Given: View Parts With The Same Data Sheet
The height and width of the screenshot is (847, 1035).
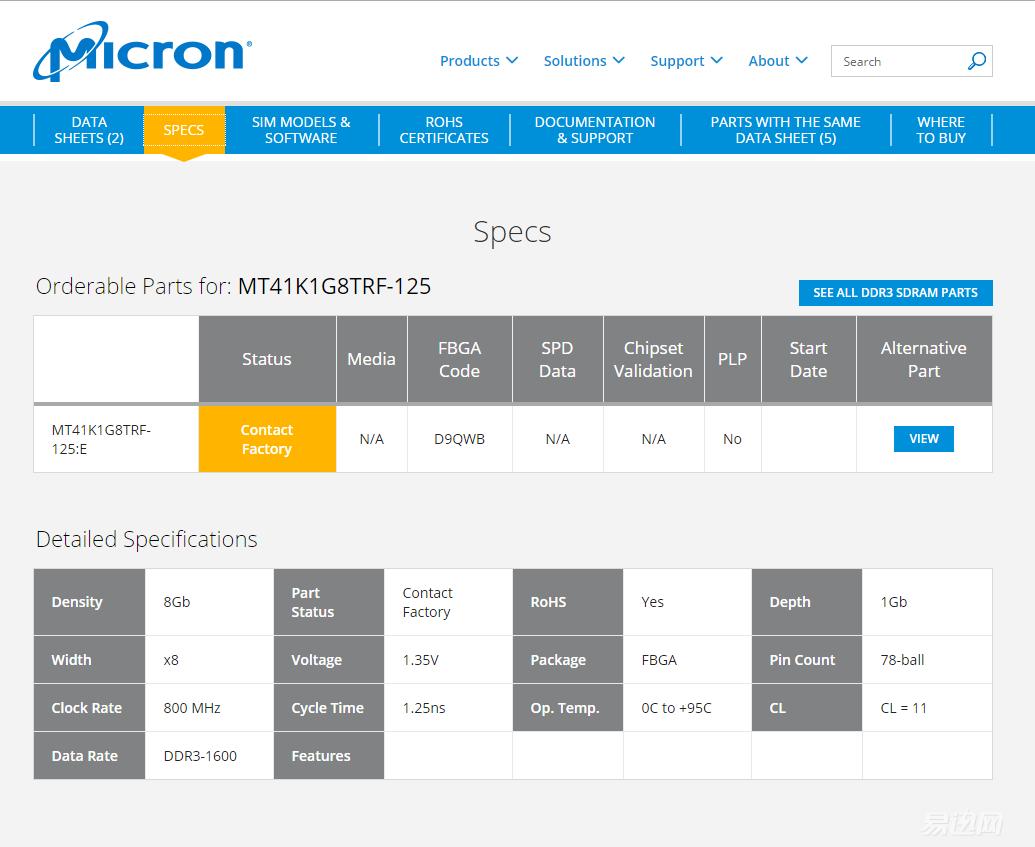Looking at the screenshot, I should (785, 130).
